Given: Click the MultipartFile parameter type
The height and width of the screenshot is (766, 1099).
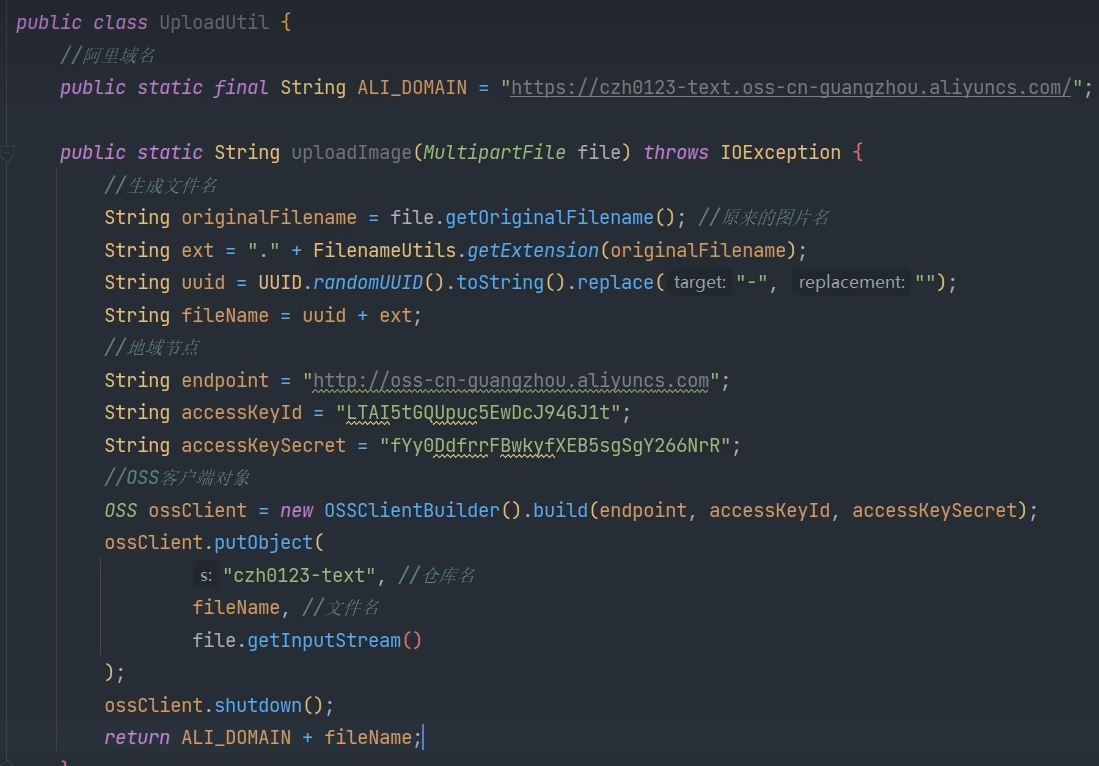Looking at the screenshot, I should pos(494,152).
